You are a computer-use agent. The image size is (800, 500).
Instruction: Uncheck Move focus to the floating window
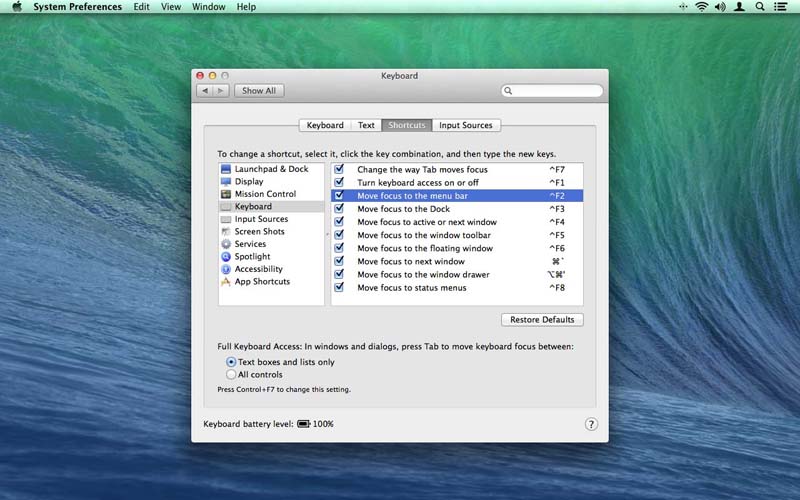point(339,248)
